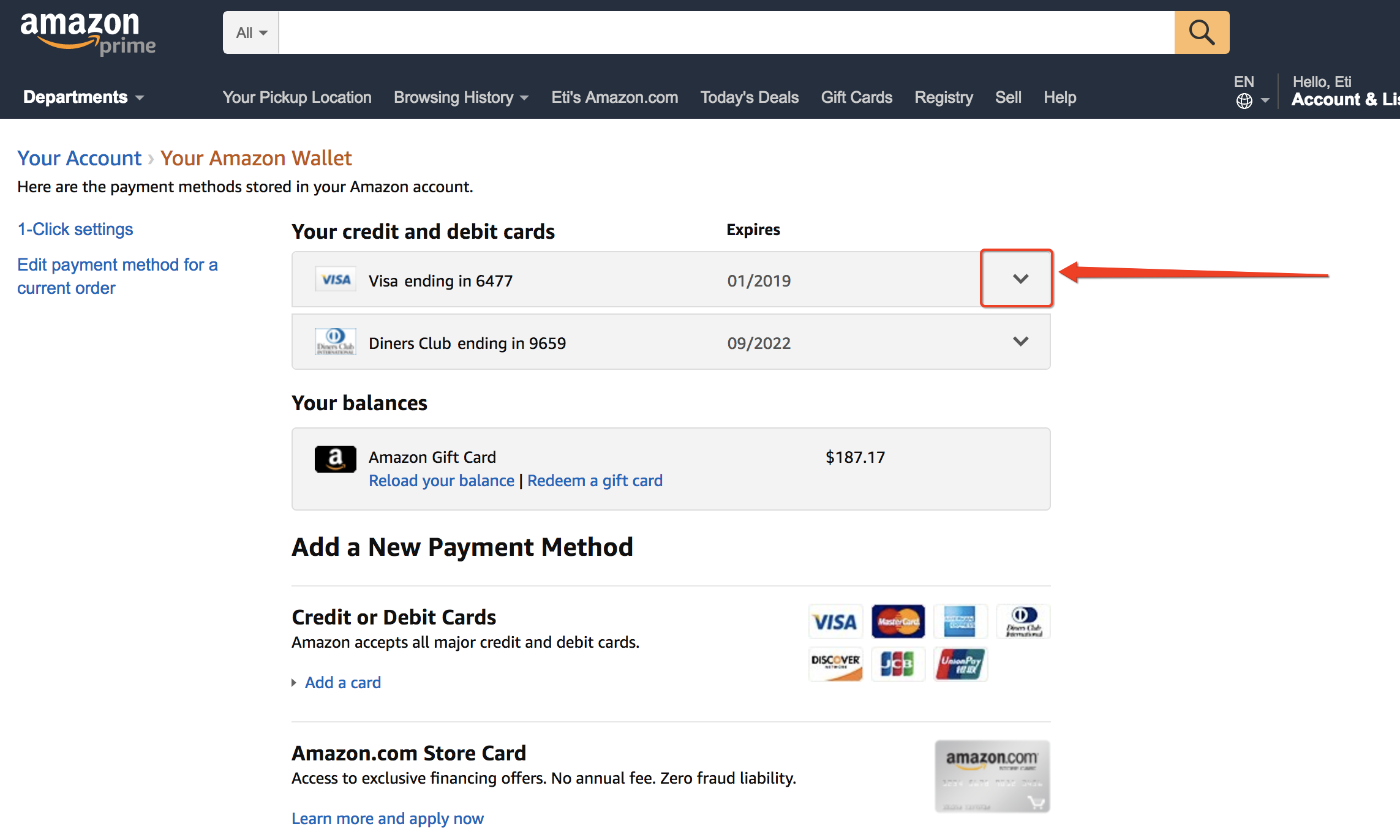The height and width of the screenshot is (840, 1400).
Task: Click the Your balances heading
Action: [359, 403]
